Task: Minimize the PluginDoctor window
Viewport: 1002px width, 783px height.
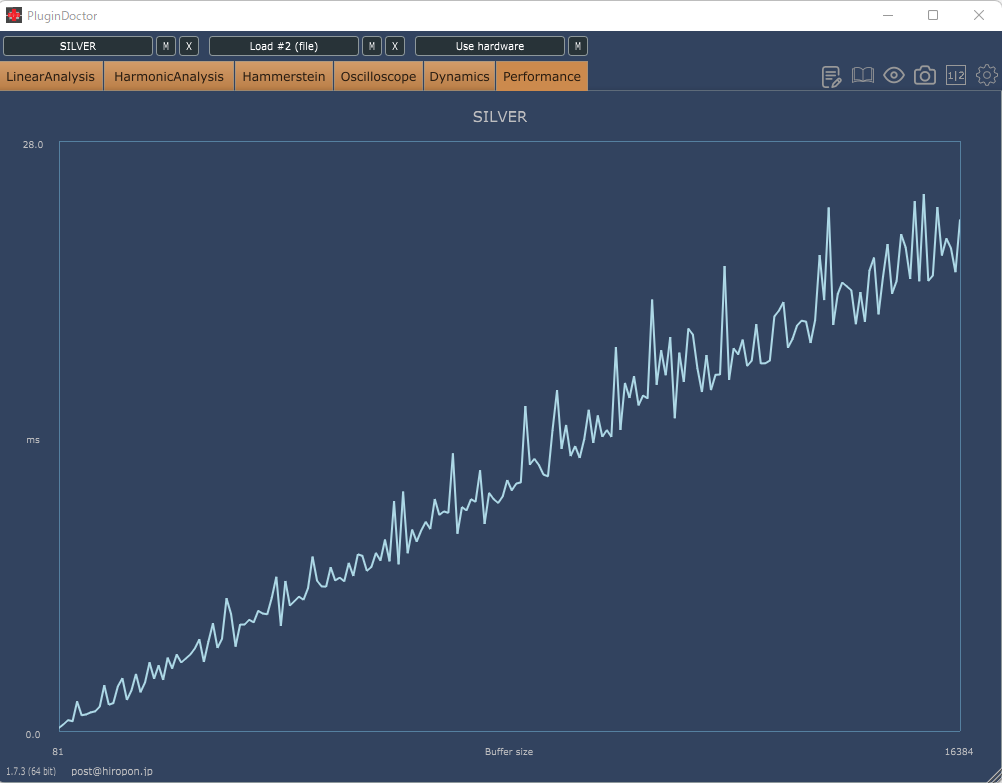Action: 888,15
